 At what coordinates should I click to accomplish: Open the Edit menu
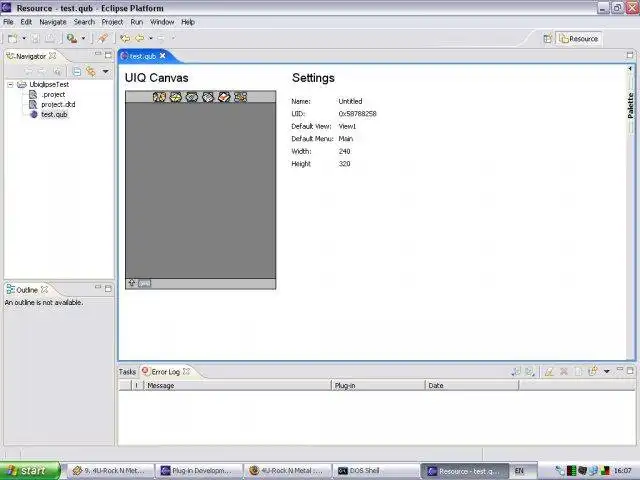[x=26, y=22]
